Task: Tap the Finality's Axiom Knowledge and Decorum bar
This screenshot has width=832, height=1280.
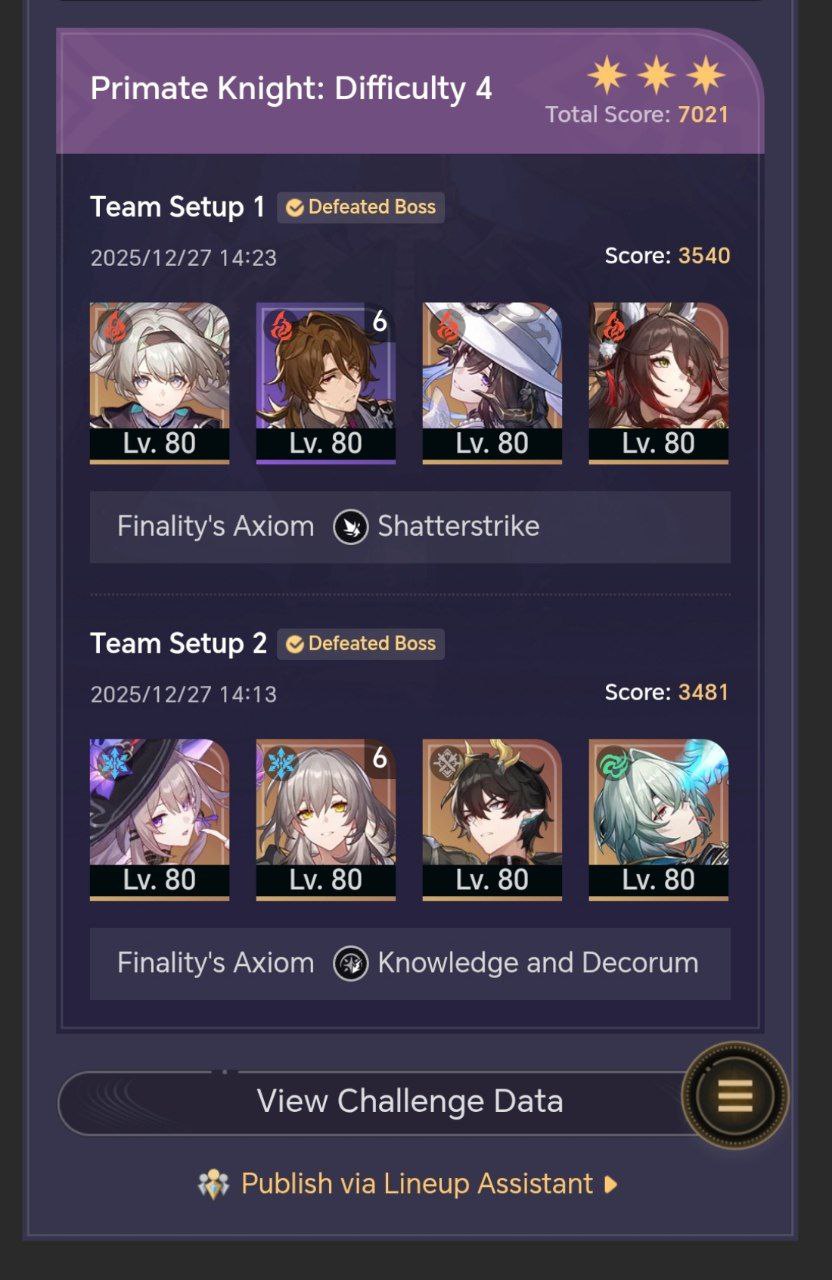Action: pyautogui.click(x=410, y=964)
